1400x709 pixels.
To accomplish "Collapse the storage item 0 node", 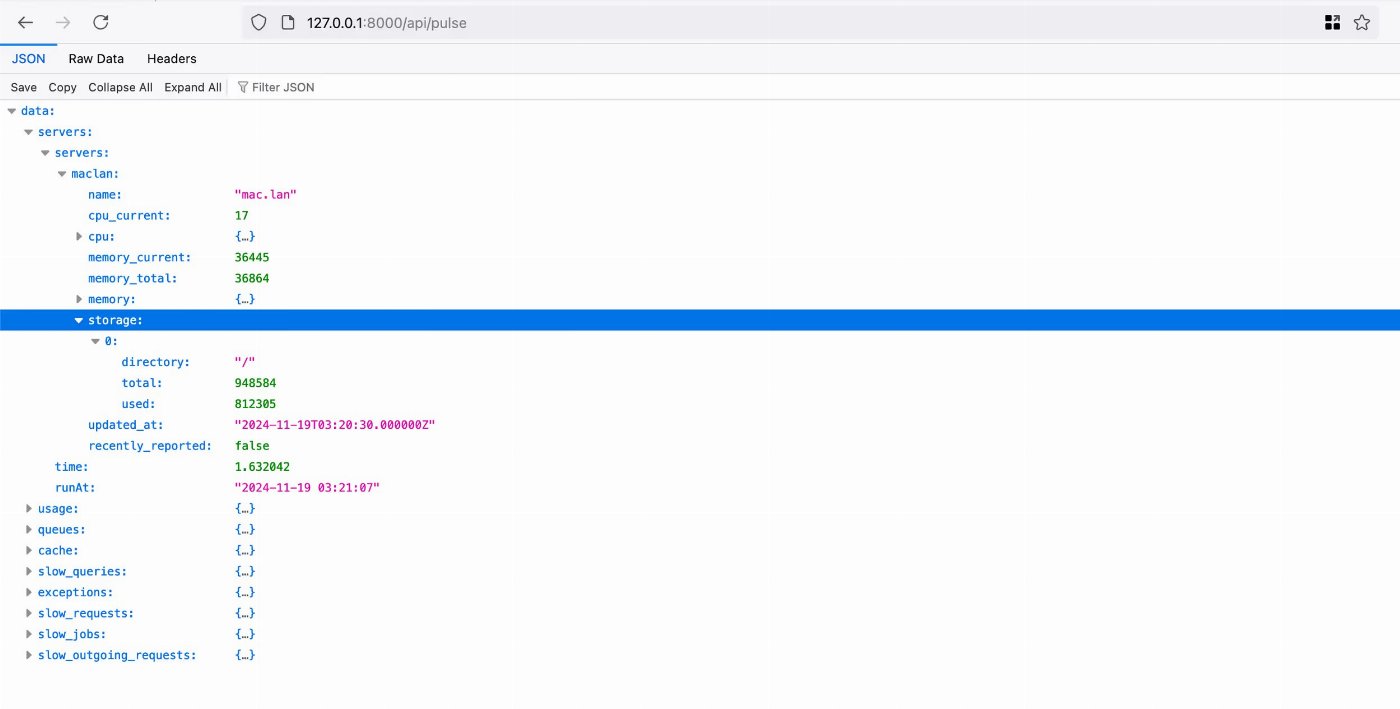I will click(x=96, y=341).
